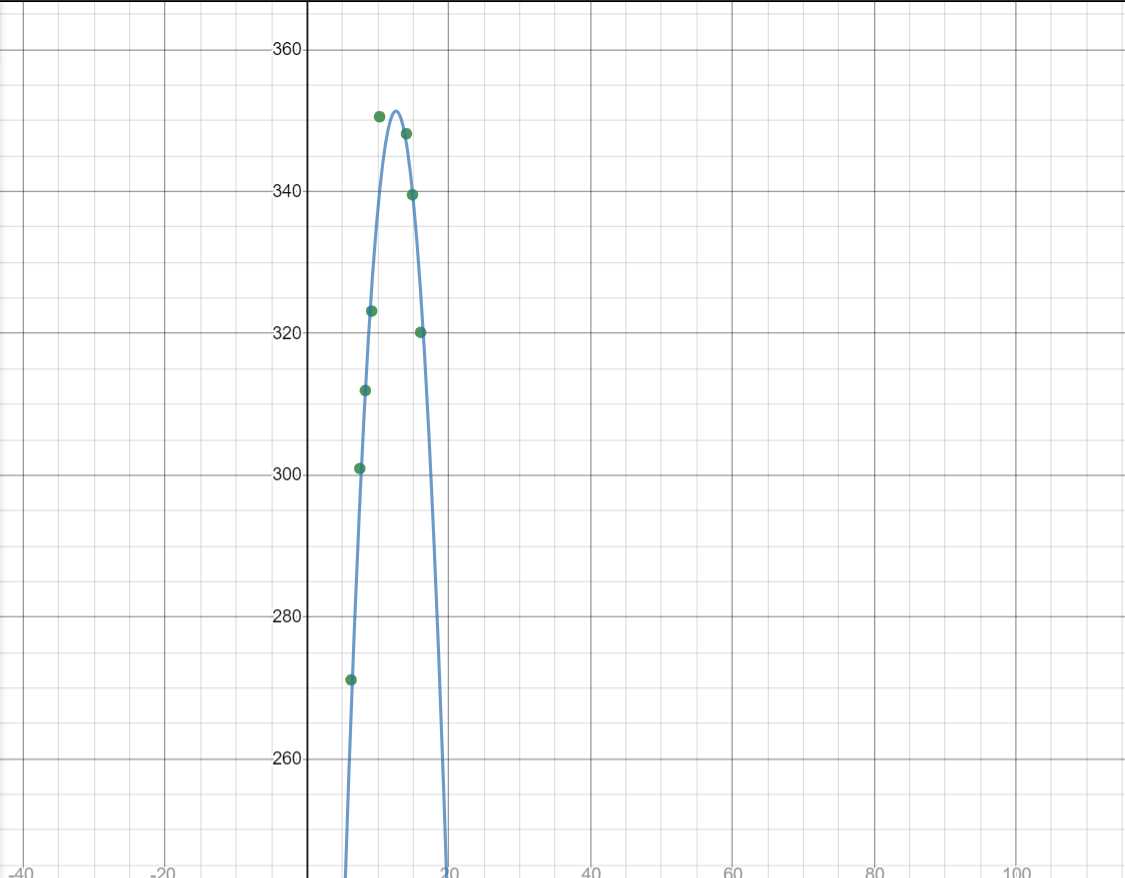1125x878 pixels.
Task: Click the y-axis label 260
Action: point(287,759)
